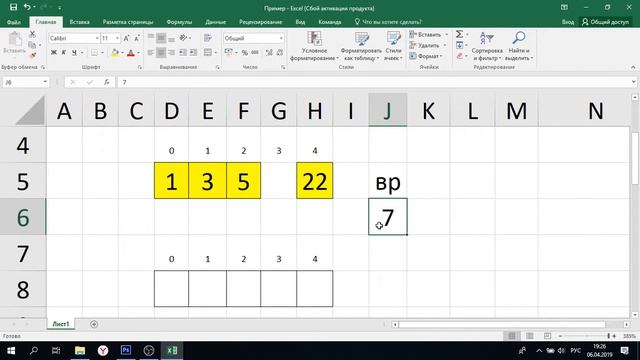Click the Windows Start button
Screen dimensions: 640x360
11,350
